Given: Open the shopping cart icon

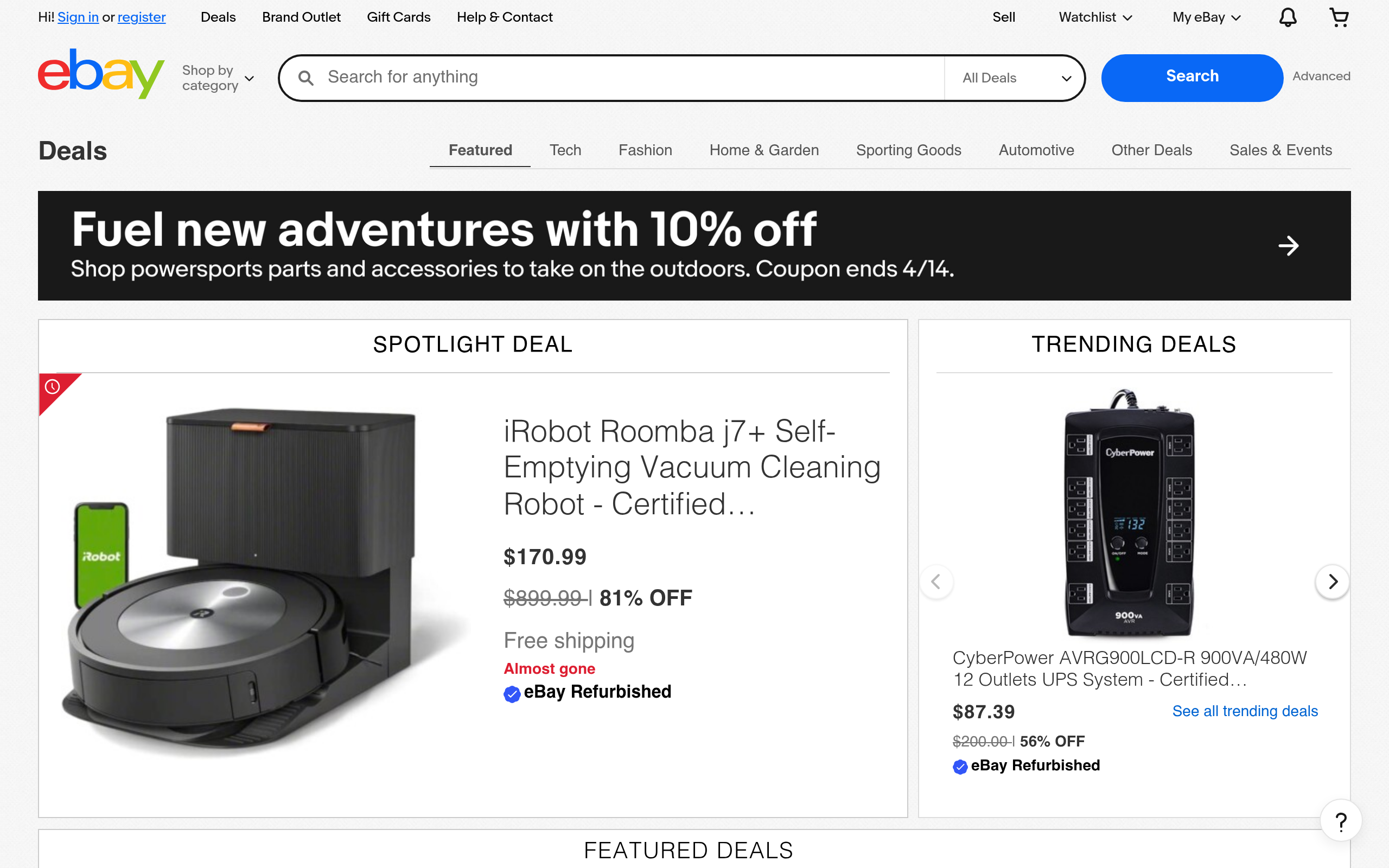Looking at the screenshot, I should pyautogui.click(x=1339, y=17).
